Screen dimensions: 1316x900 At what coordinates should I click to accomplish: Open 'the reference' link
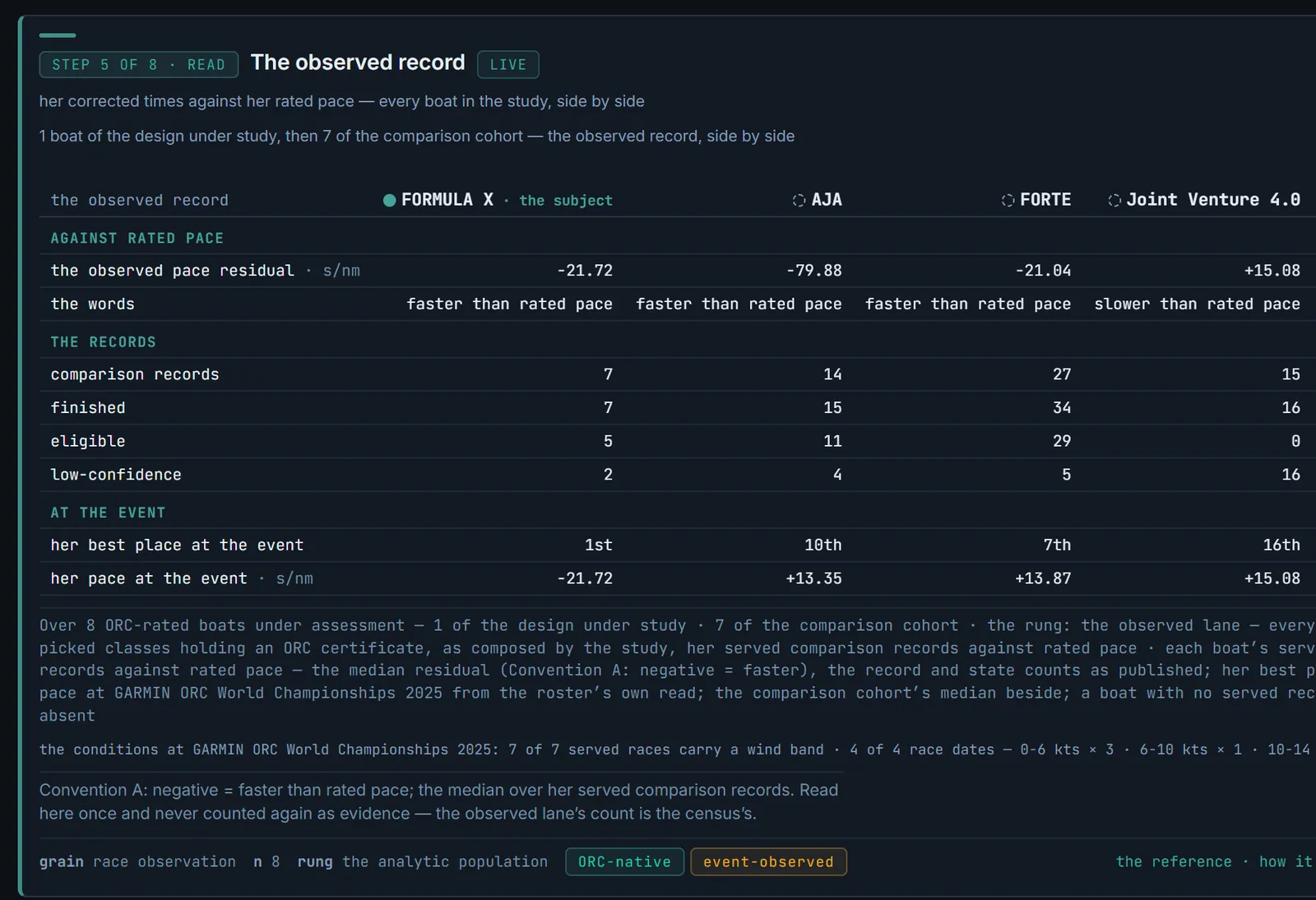click(1174, 861)
